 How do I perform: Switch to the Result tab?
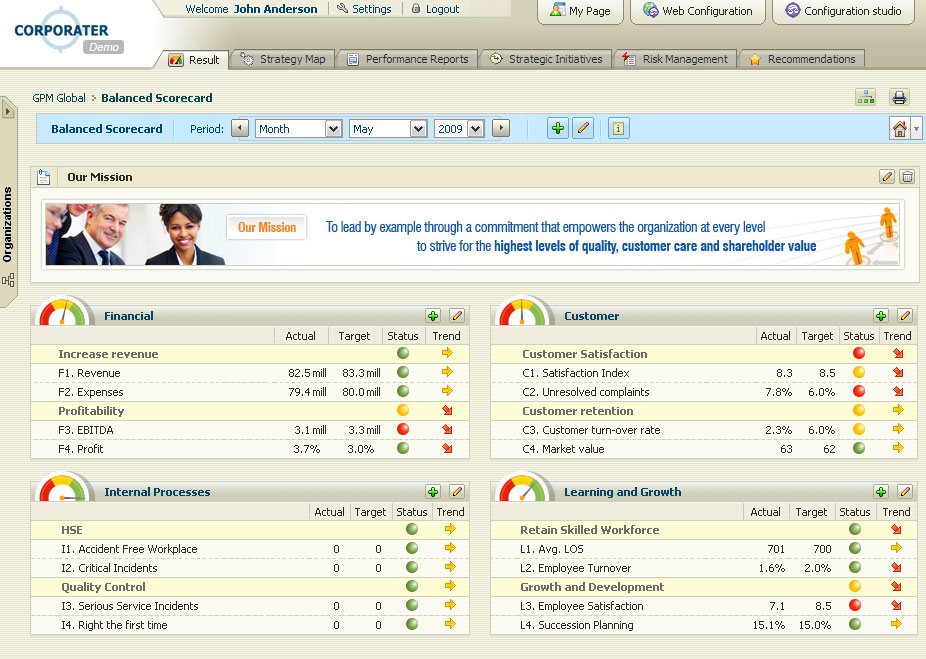pos(194,60)
